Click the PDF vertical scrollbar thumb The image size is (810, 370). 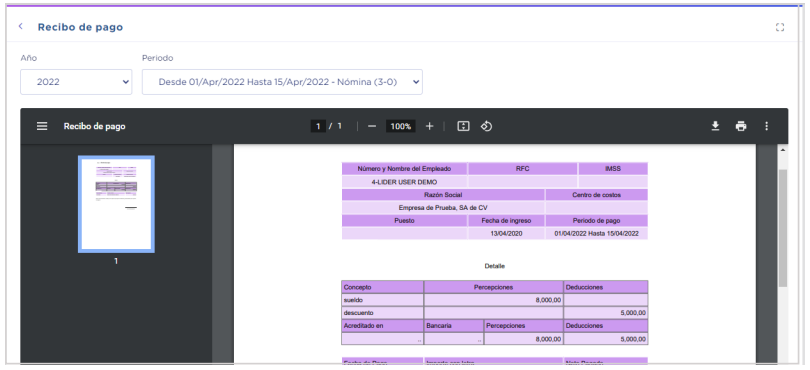point(783,227)
